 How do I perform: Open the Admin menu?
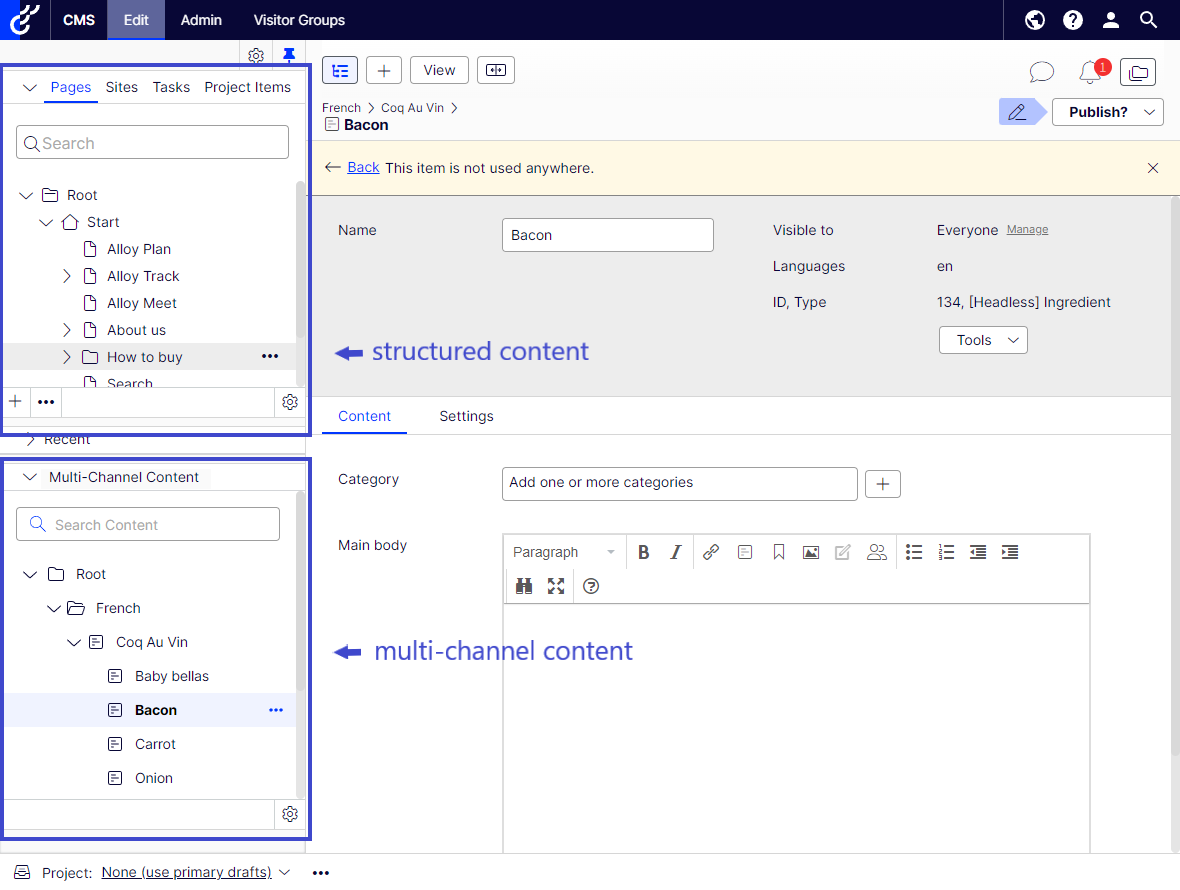click(x=201, y=20)
